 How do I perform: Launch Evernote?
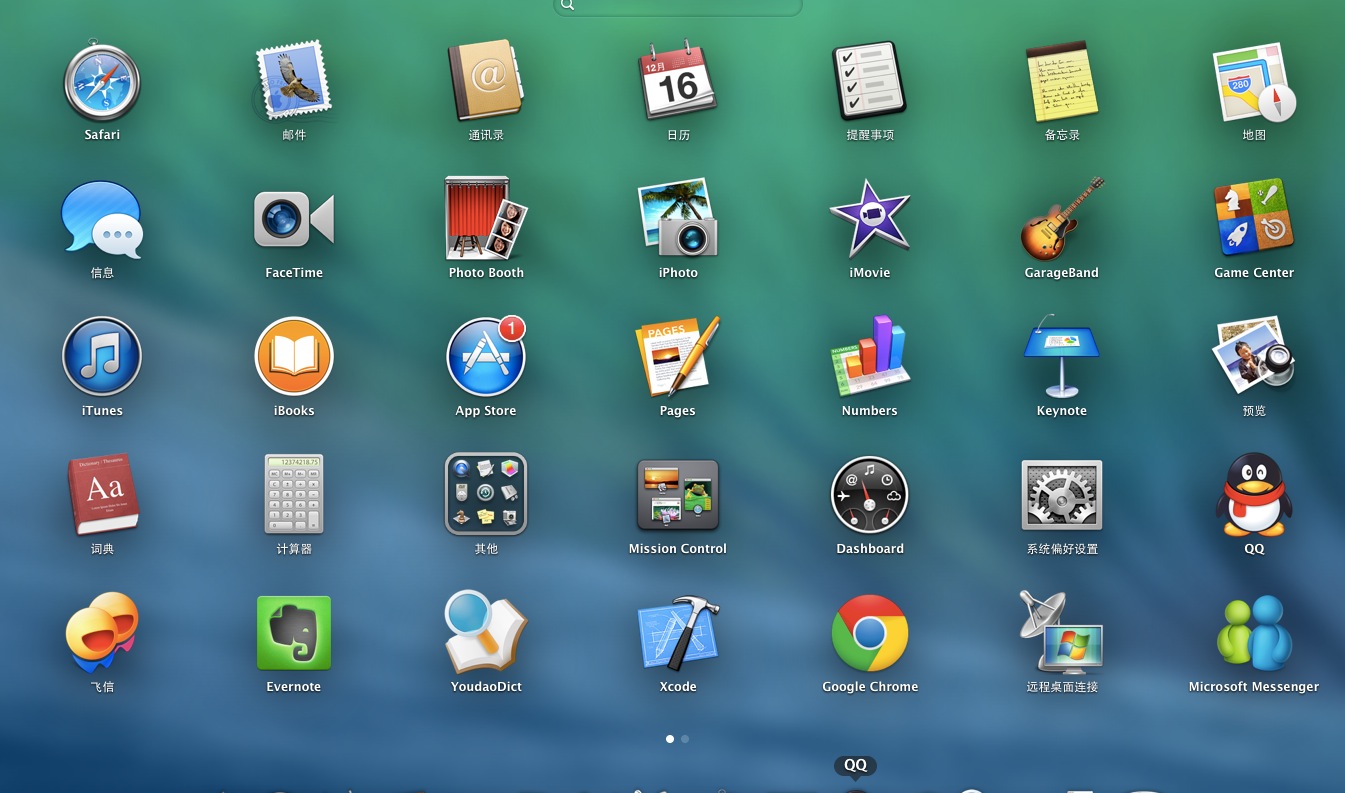[293, 633]
